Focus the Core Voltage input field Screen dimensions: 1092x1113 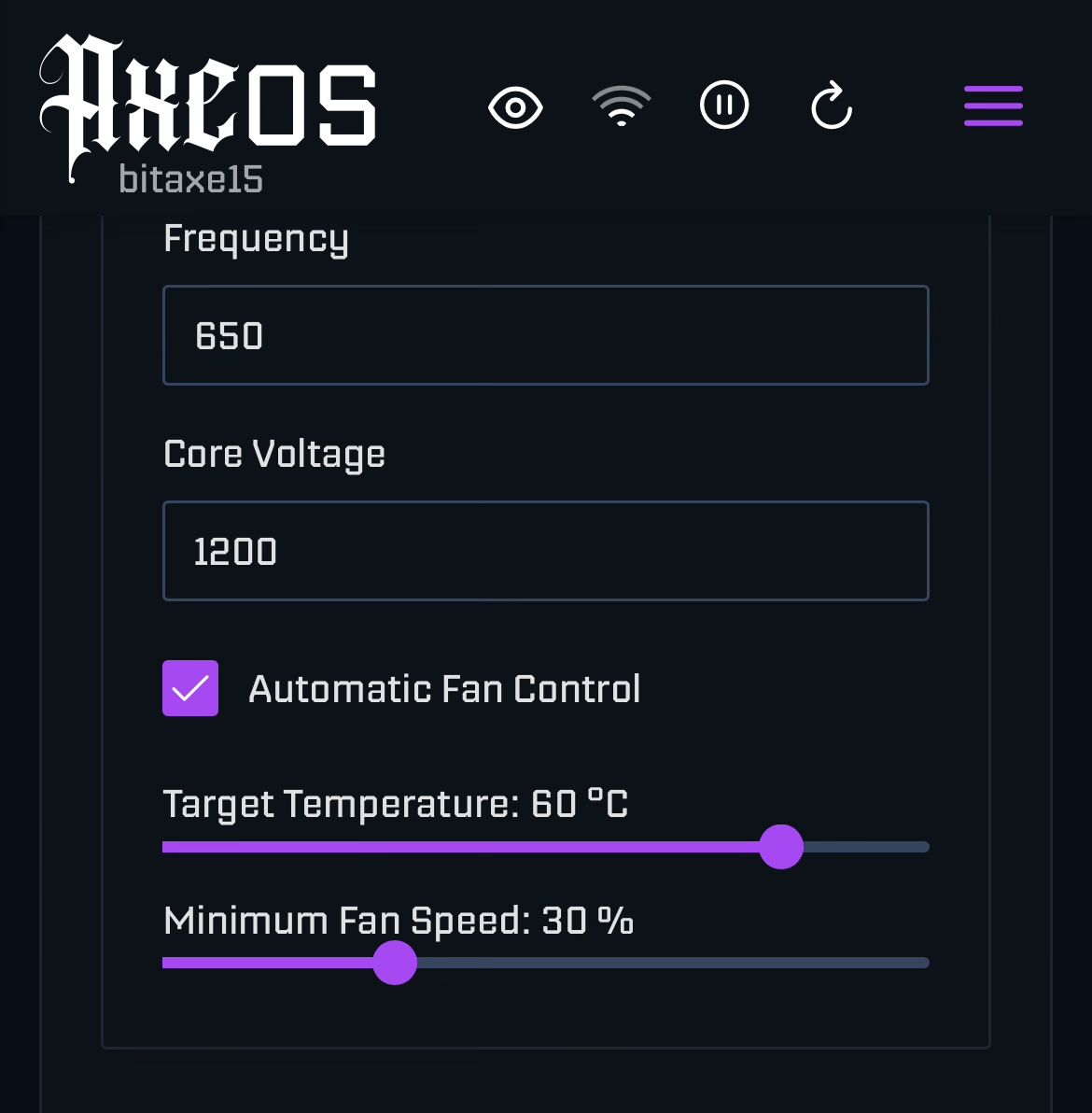click(x=546, y=551)
